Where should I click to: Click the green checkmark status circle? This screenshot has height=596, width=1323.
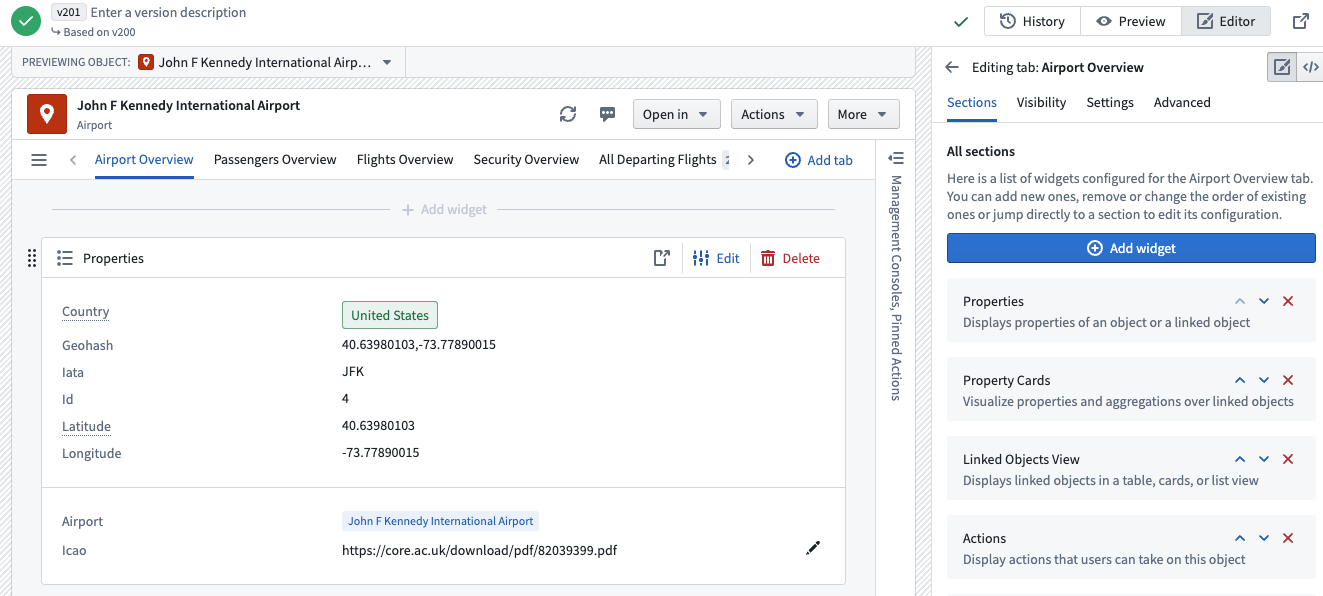(26, 21)
